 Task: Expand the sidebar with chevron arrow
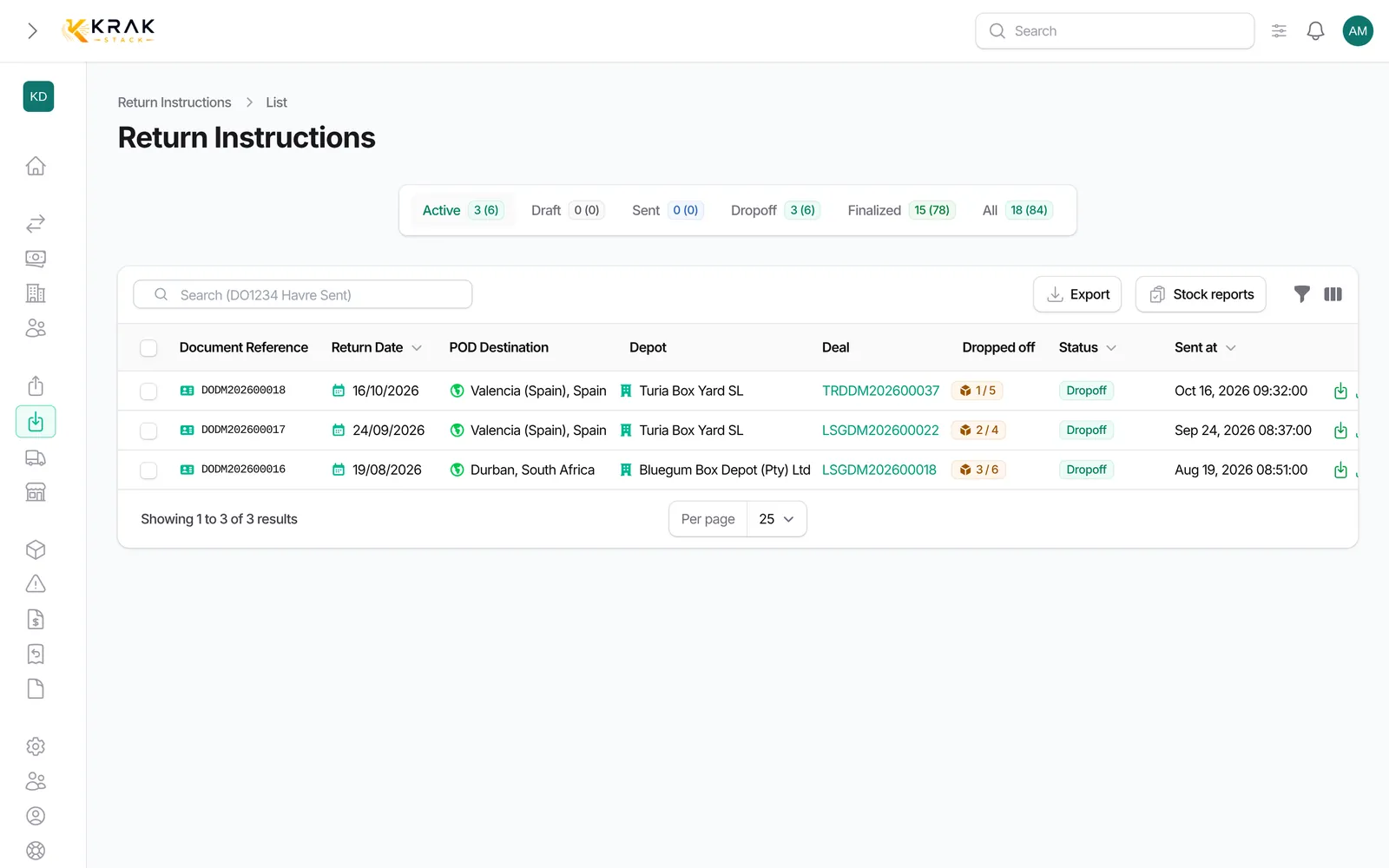click(32, 31)
